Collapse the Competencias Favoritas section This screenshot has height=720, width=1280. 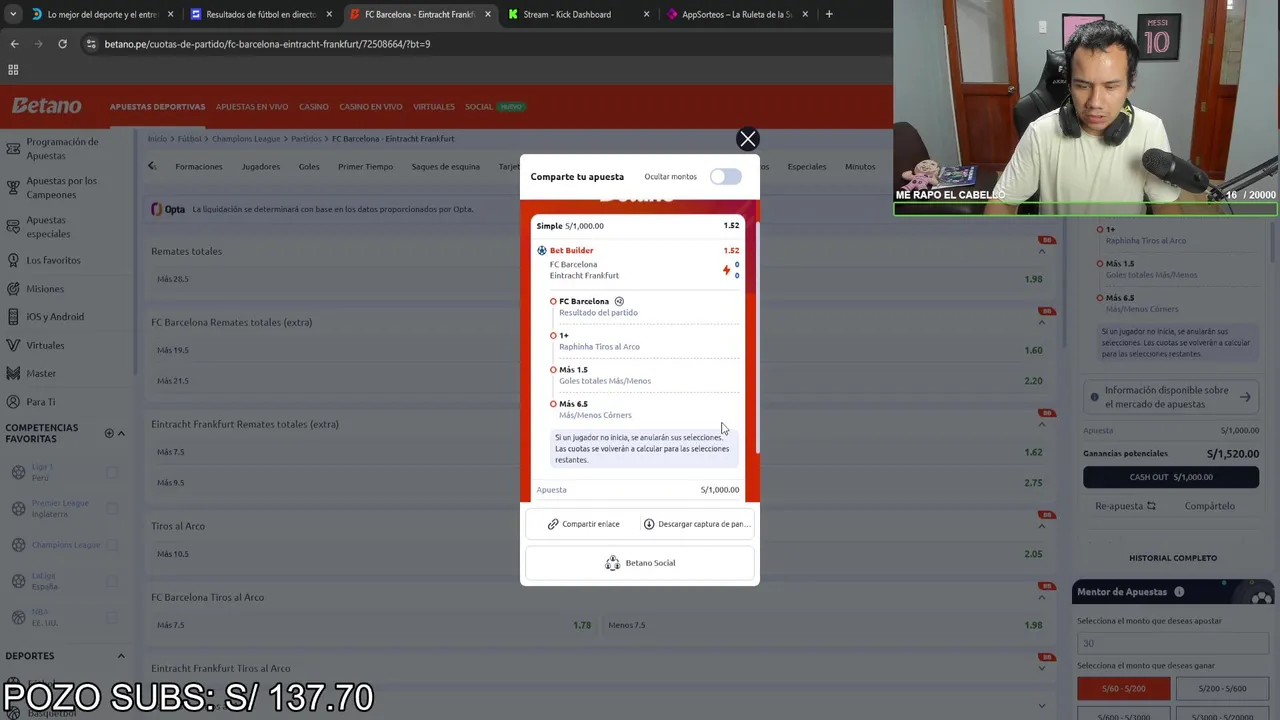121,433
